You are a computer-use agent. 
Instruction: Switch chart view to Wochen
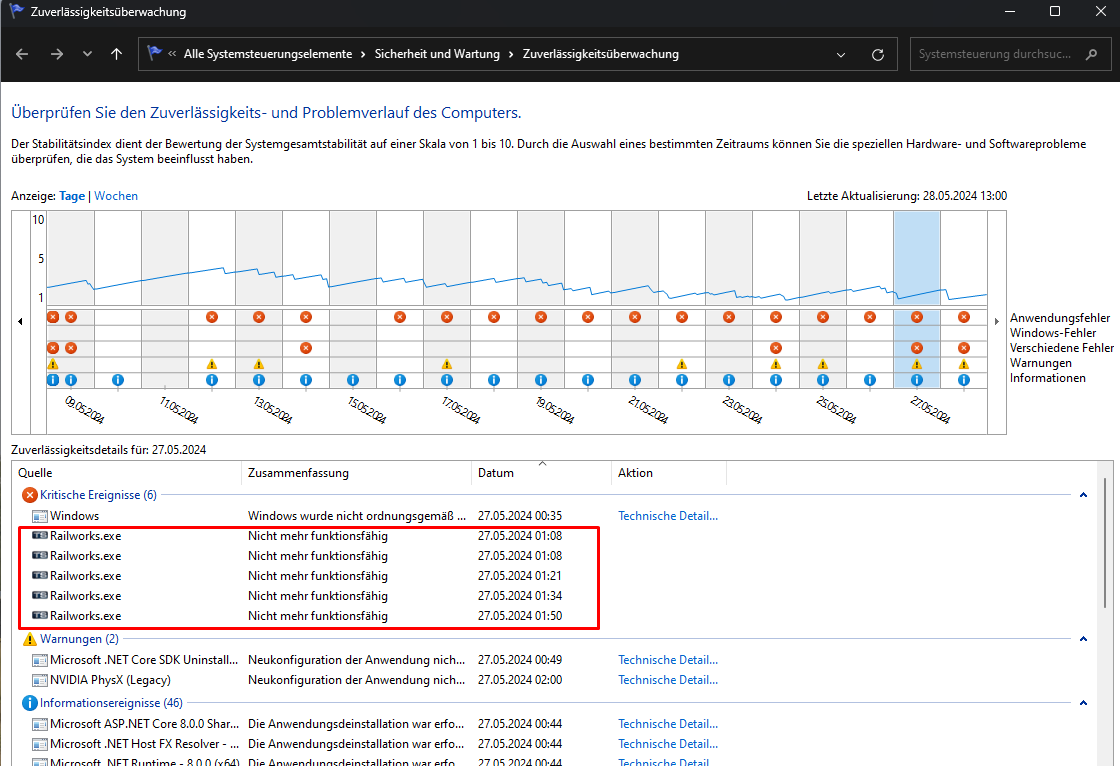click(116, 196)
